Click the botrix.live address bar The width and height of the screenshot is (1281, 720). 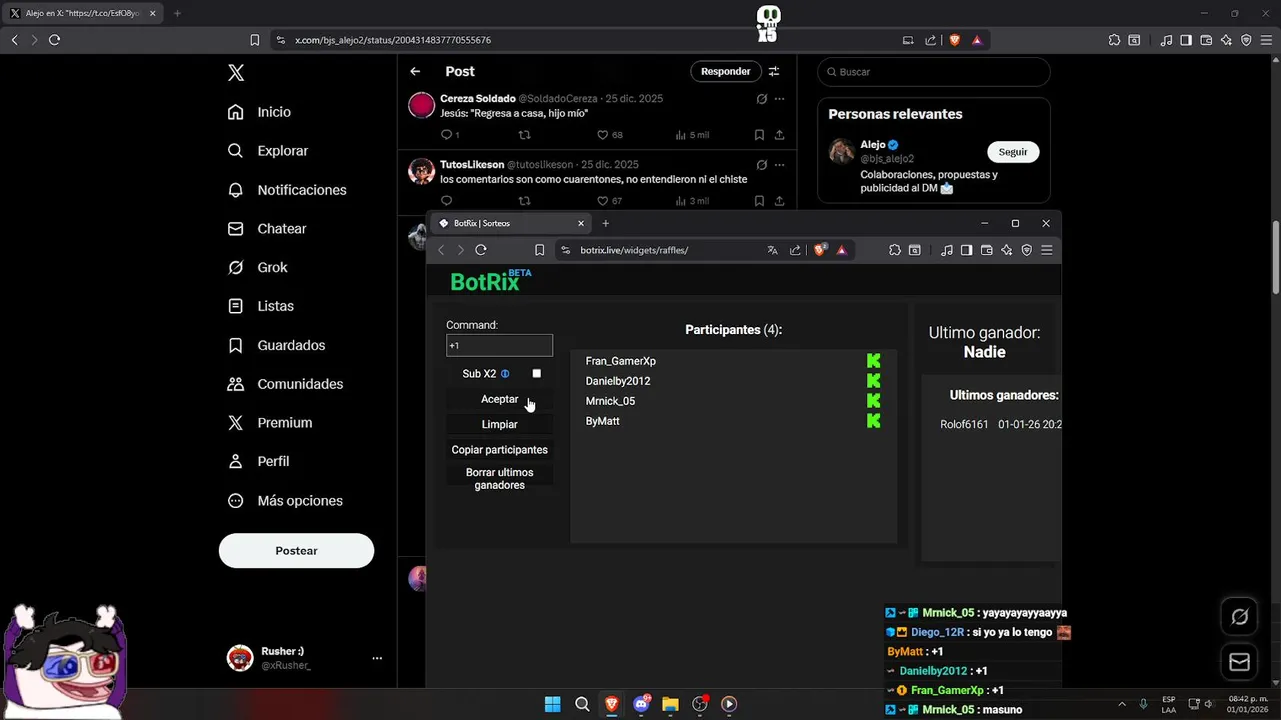point(660,250)
